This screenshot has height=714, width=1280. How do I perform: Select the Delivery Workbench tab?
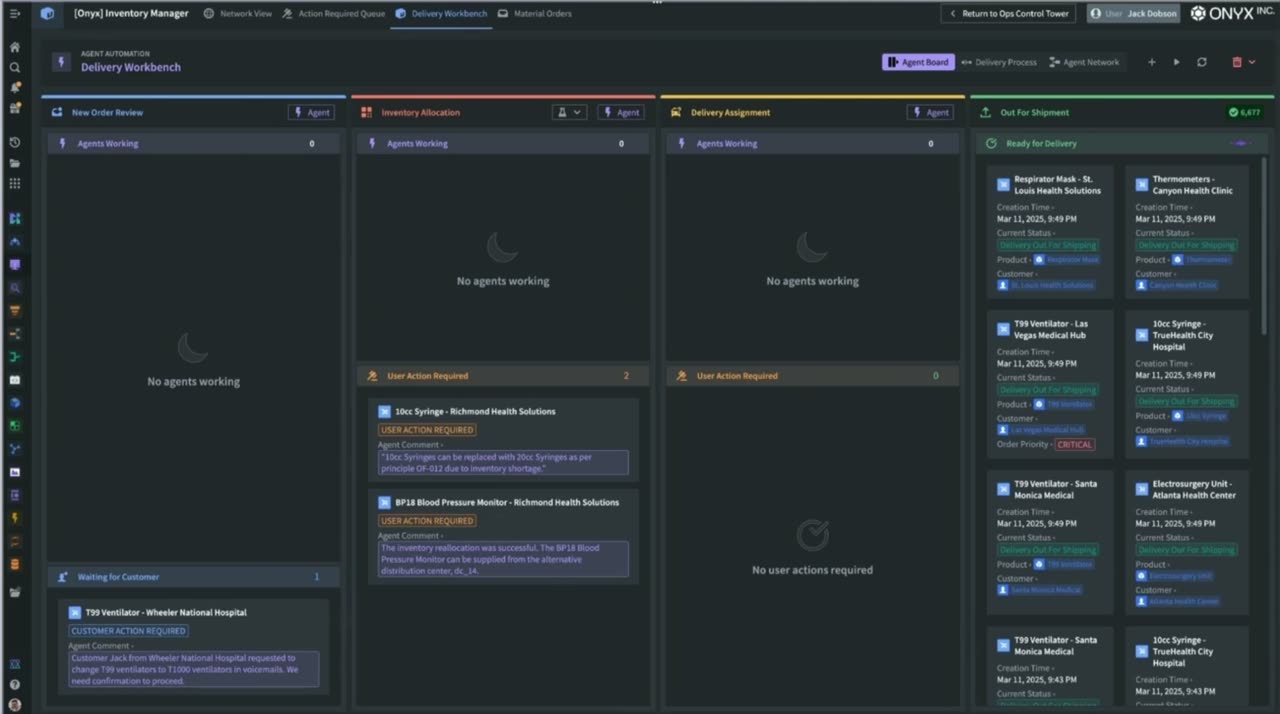click(x=441, y=14)
